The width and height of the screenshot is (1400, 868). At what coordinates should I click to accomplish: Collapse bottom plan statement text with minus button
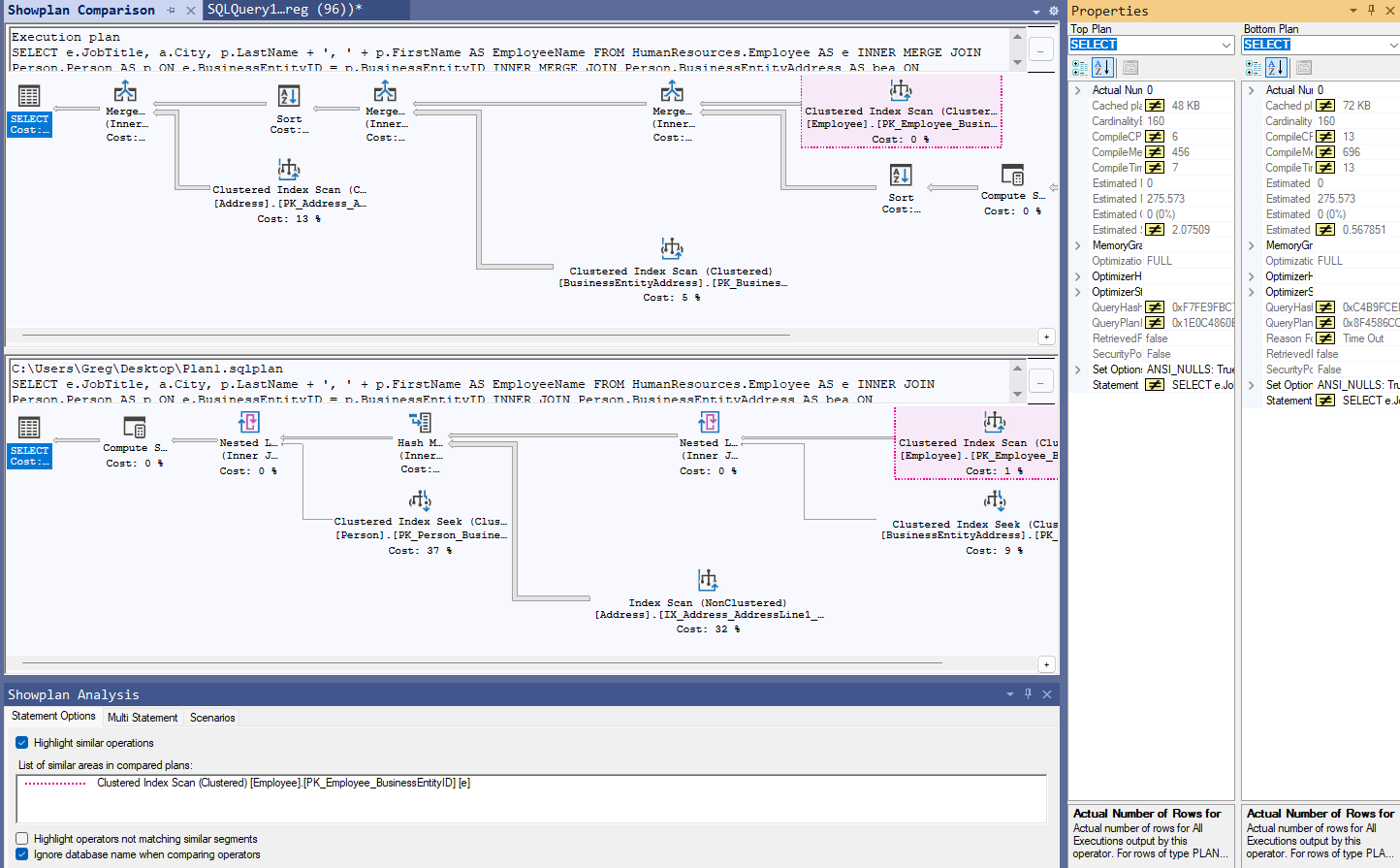[1041, 381]
